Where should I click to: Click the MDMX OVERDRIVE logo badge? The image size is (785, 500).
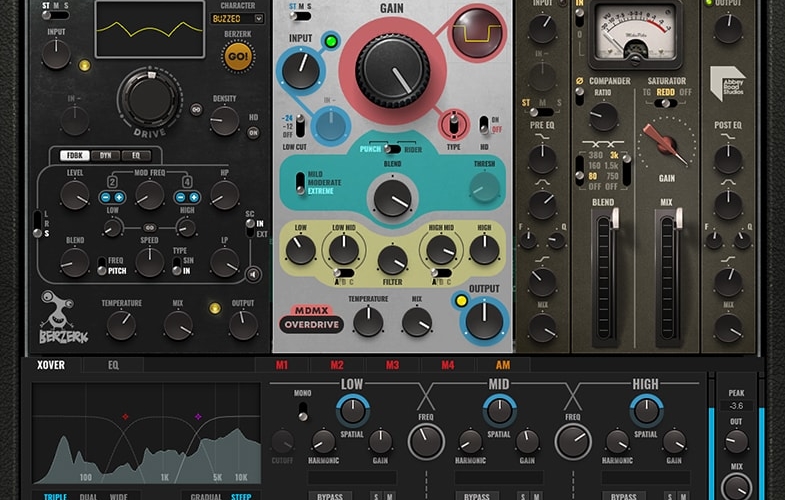point(311,319)
